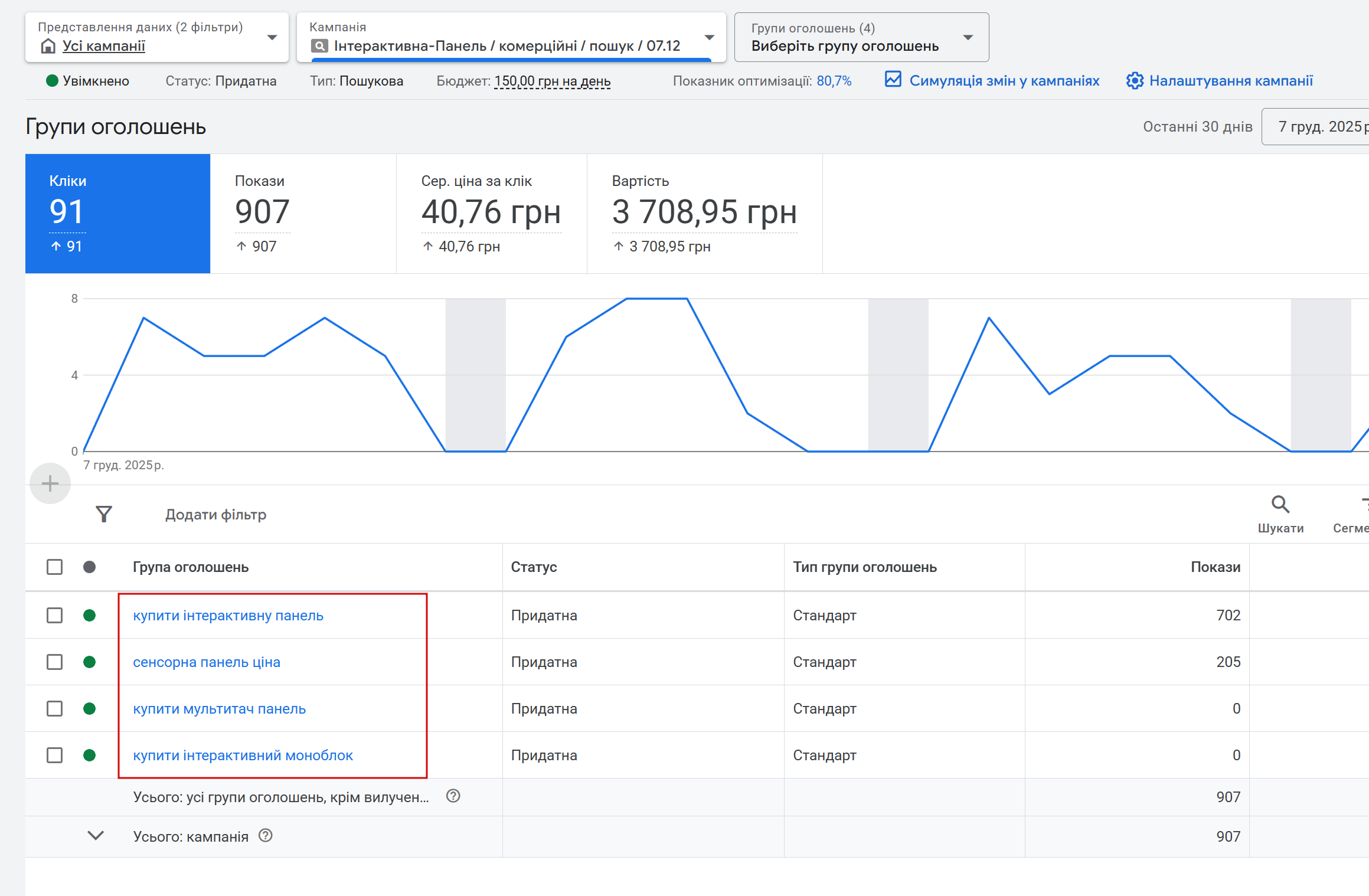
Task: Open купити мультитач панель ad group link
Action: tap(219, 709)
